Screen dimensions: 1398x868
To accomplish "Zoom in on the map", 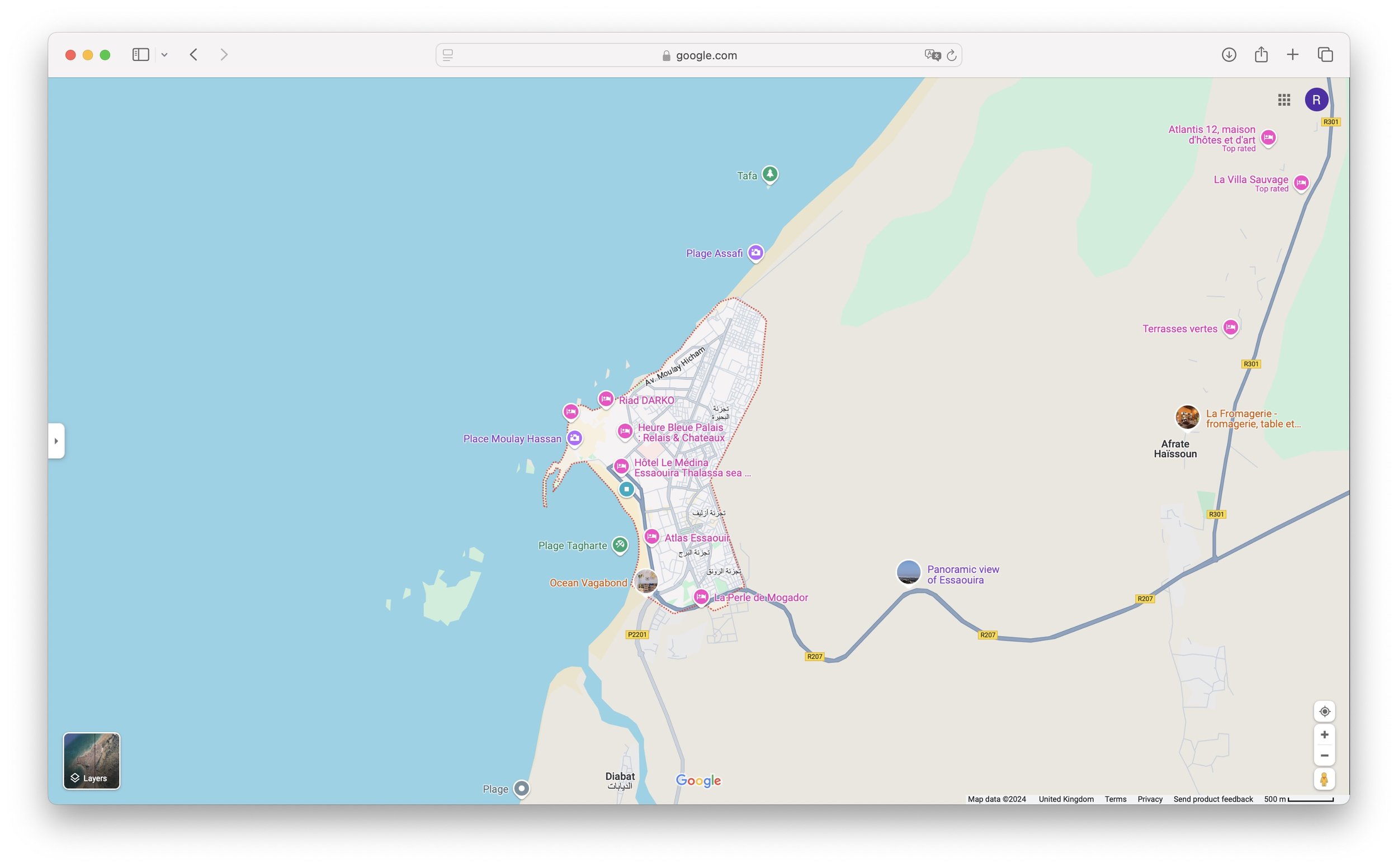I will pyautogui.click(x=1324, y=734).
